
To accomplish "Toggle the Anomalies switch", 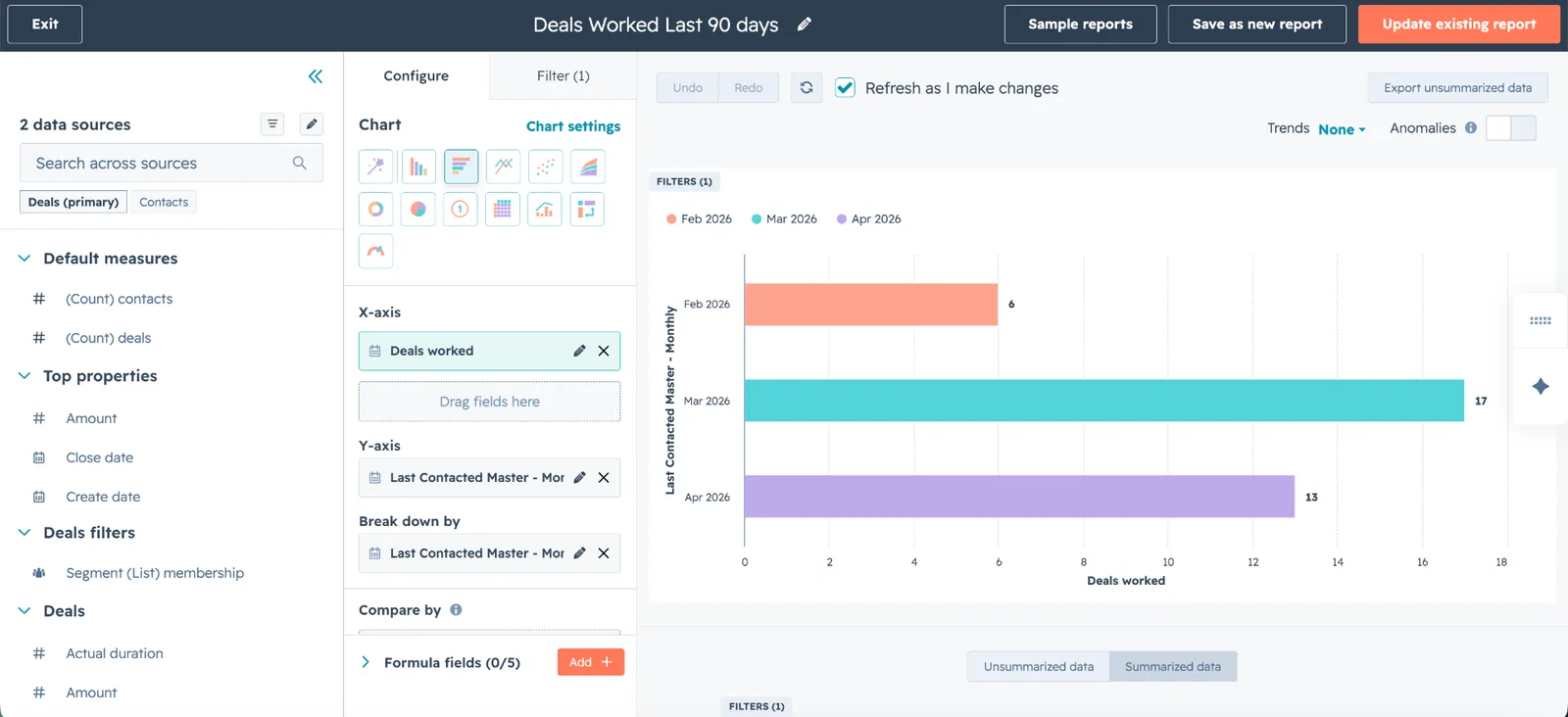I will 1511,128.
